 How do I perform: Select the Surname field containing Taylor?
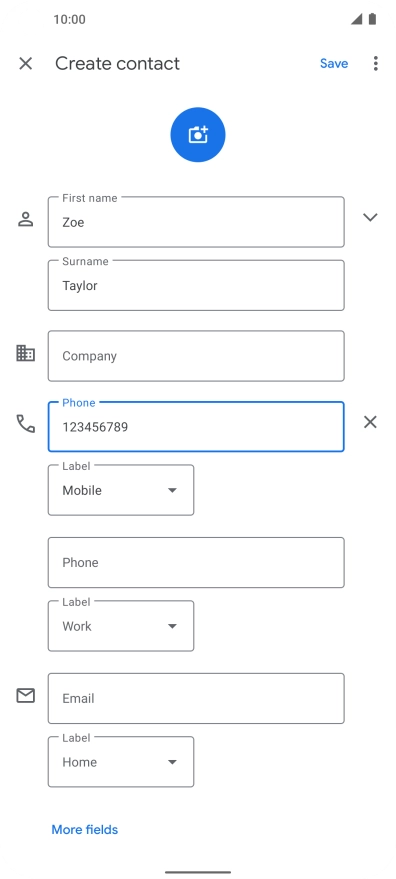pyautogui.click(x=196, y=285)
